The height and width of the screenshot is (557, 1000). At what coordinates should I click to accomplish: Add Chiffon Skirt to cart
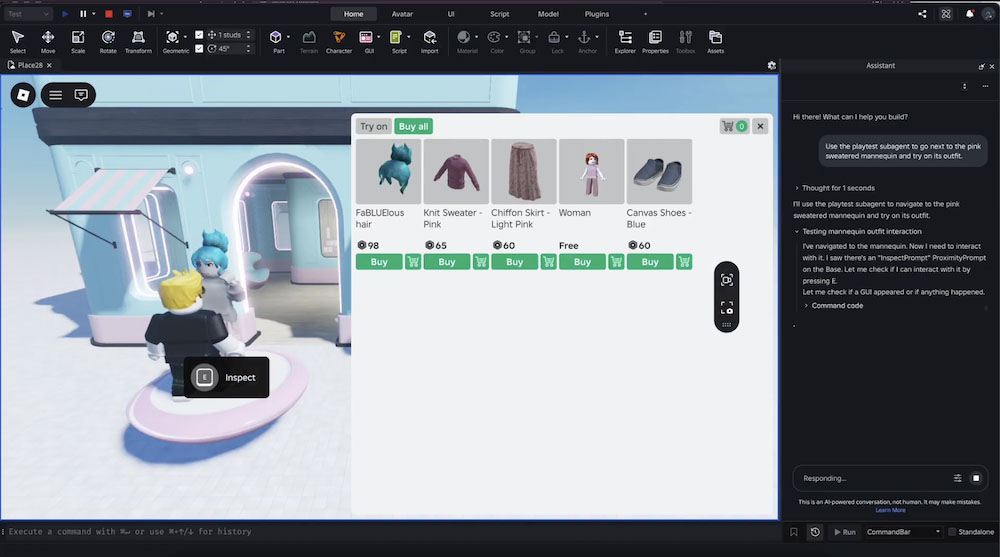point(548,262)
